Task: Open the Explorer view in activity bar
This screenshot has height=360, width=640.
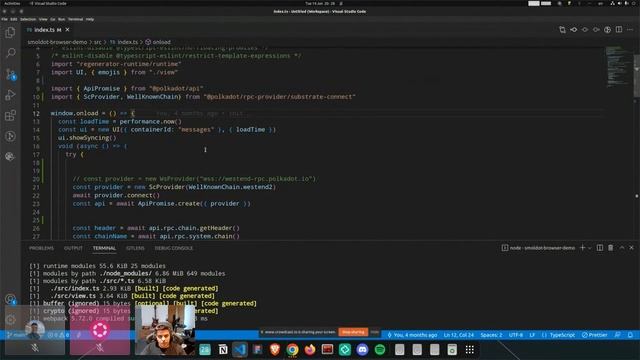Action: click(11, 33)
